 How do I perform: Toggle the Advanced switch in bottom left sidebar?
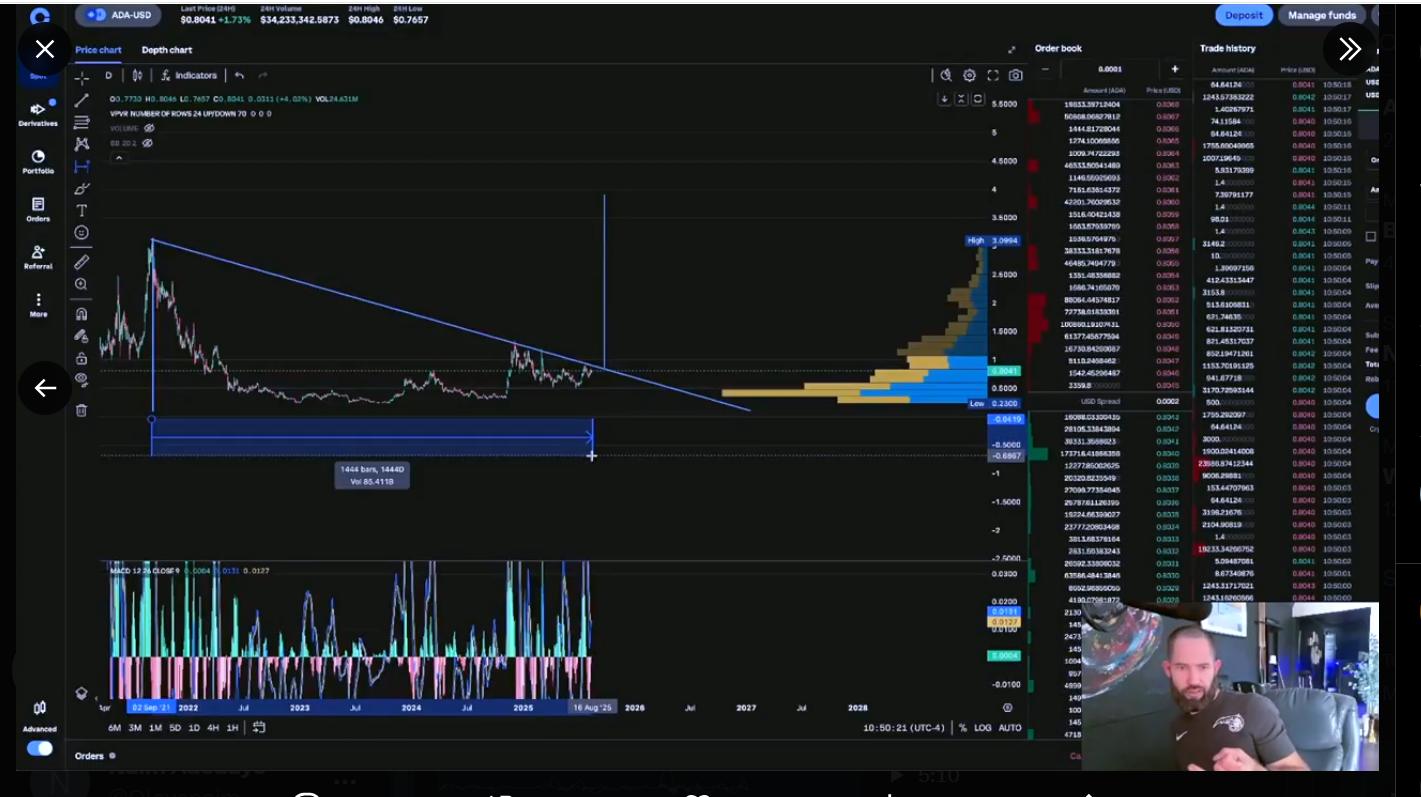(39, 748)
